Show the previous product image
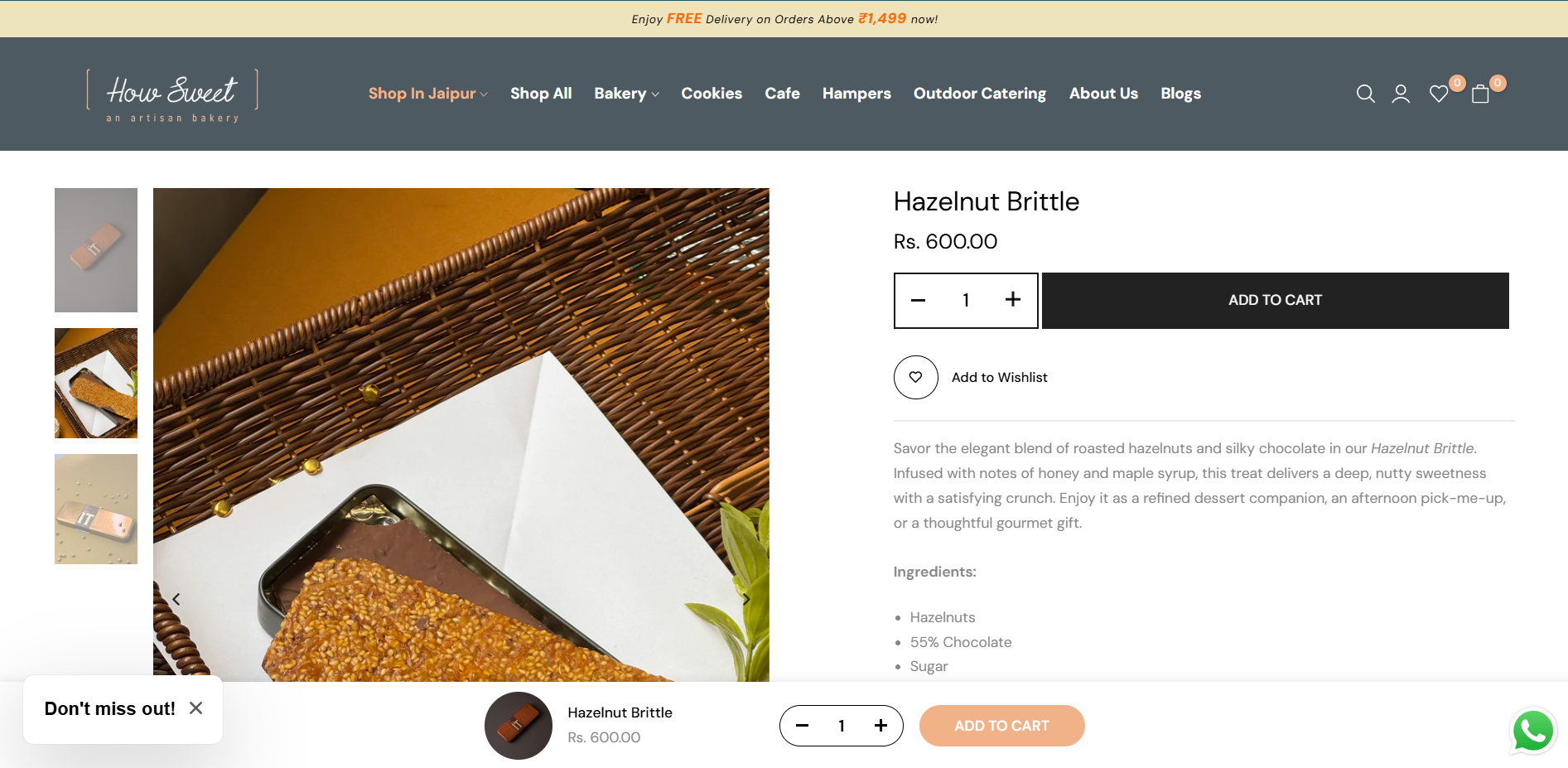Image resolution: width=1568 pixels, height=768 pixels. [176, 599]
